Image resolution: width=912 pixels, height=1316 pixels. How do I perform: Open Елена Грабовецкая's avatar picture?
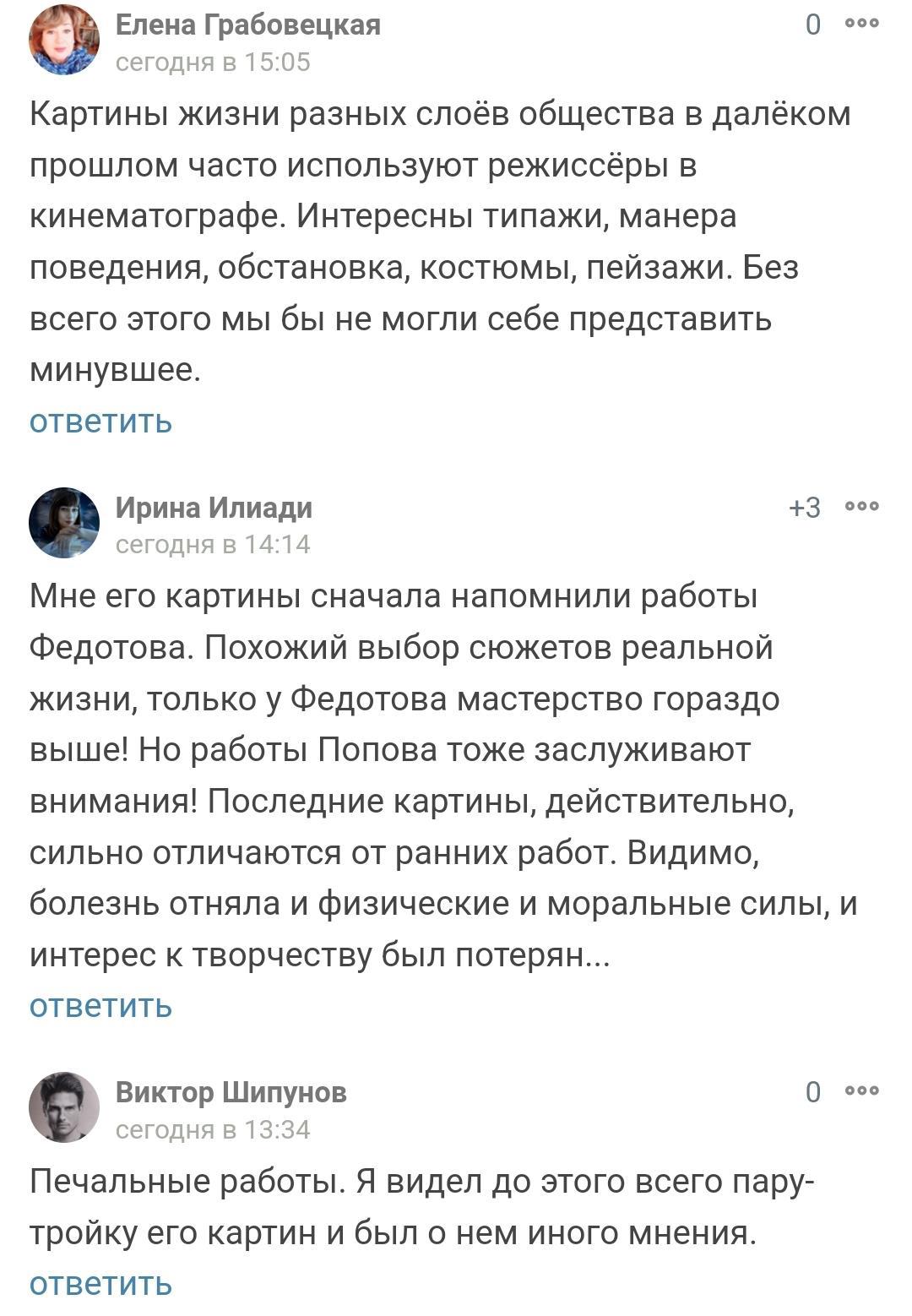64,40
